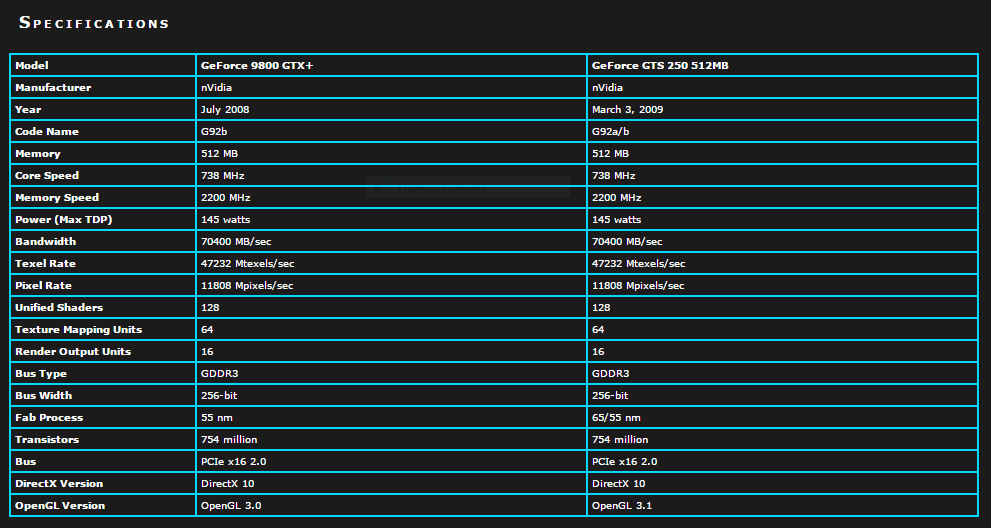Click "PCIe x16 2.0" in the 9800 GTX+ column
The width and height of the screenshot is (991, 528).
coord(233,462)
